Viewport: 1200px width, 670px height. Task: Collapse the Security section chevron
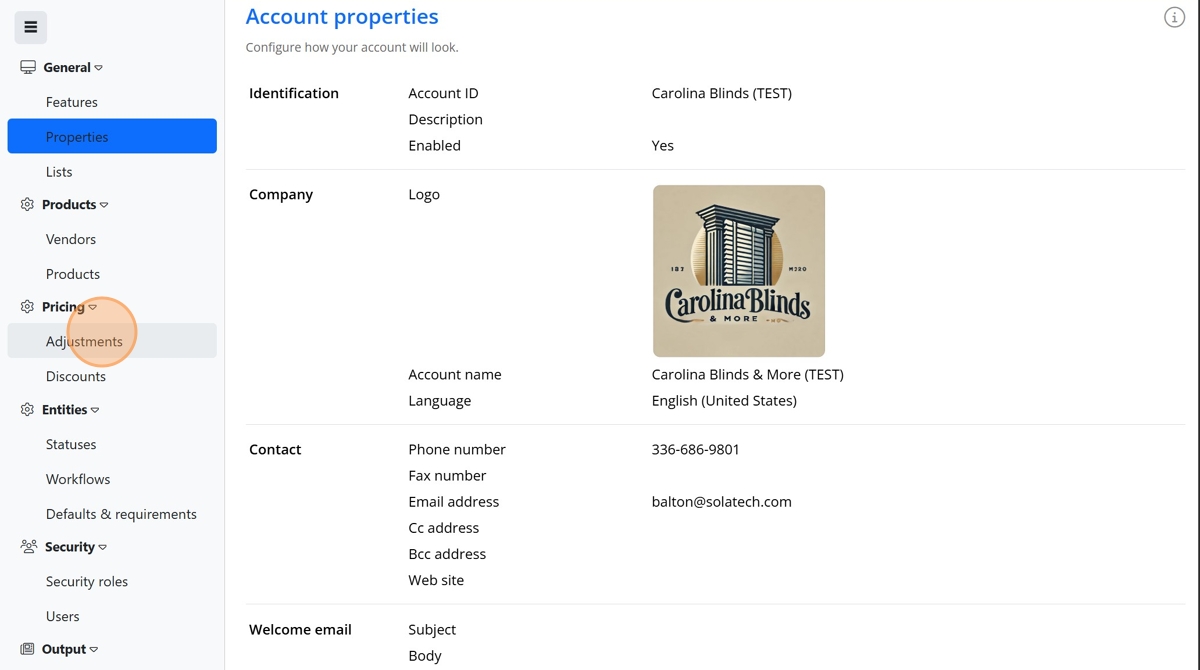[x=102, y=548]
